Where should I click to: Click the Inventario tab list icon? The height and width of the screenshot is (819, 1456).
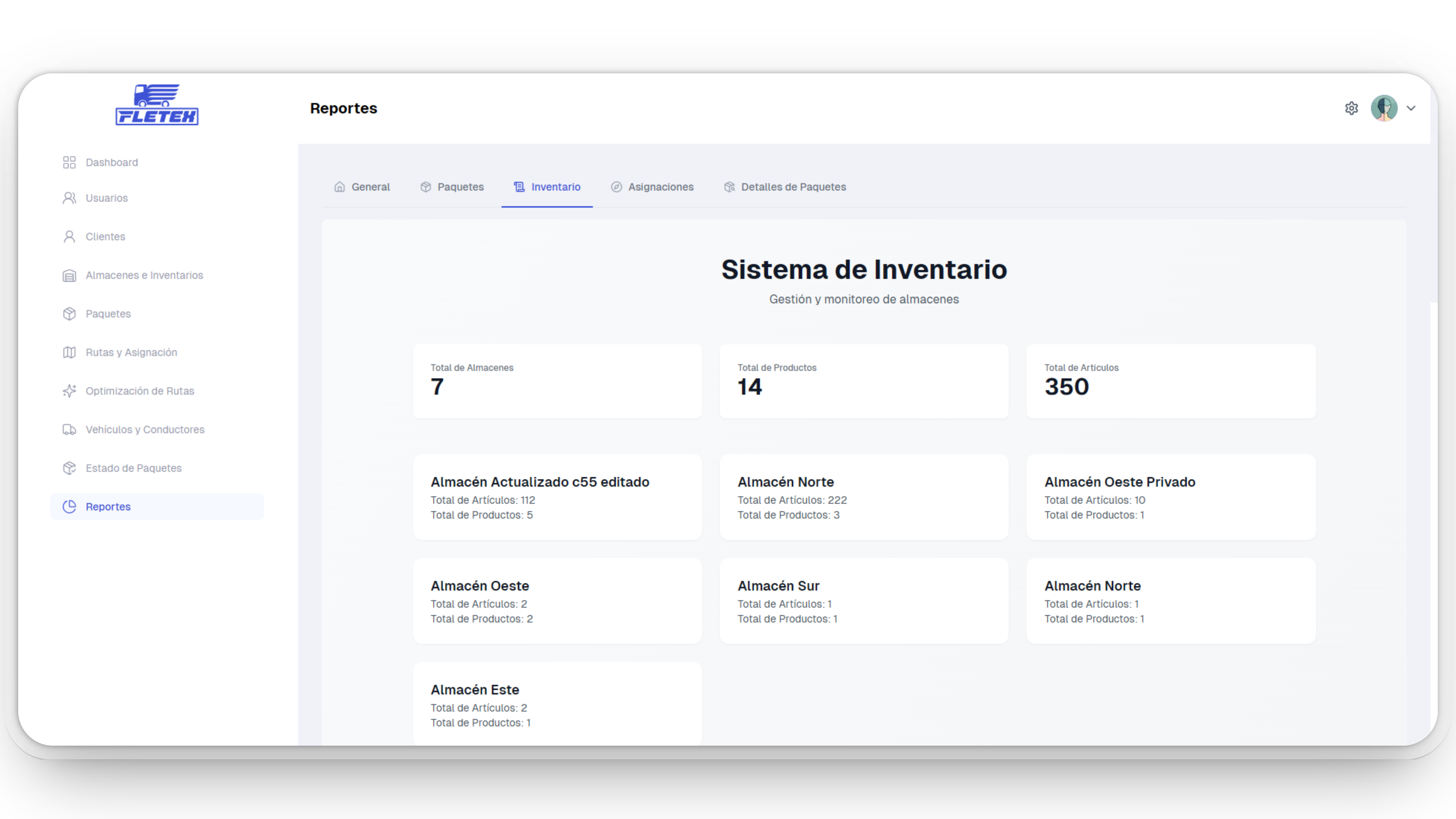click(519, 187)
